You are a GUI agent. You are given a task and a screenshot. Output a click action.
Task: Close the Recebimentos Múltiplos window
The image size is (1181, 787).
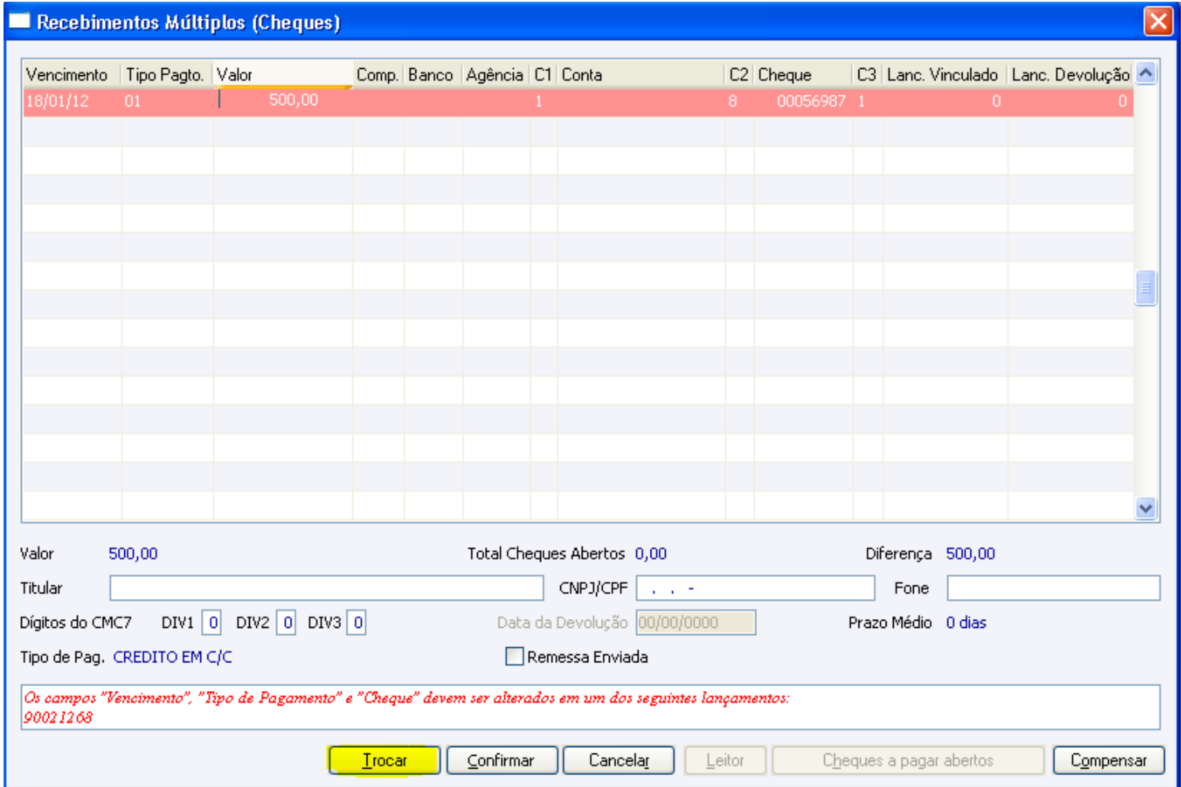pos(1158,21)
